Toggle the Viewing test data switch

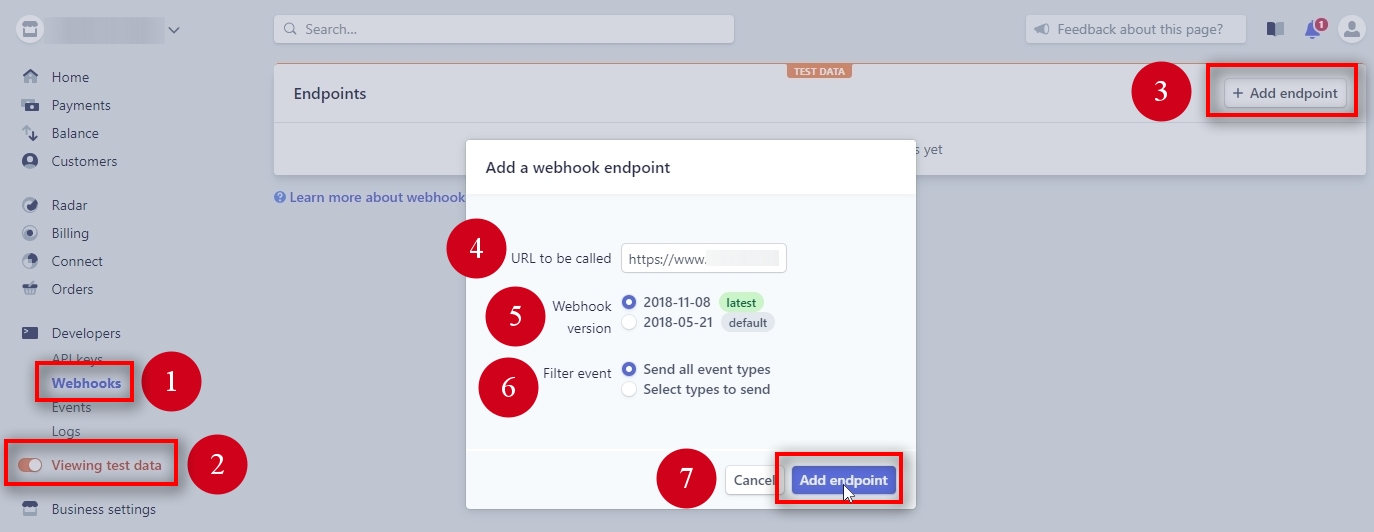click(30, 465)
